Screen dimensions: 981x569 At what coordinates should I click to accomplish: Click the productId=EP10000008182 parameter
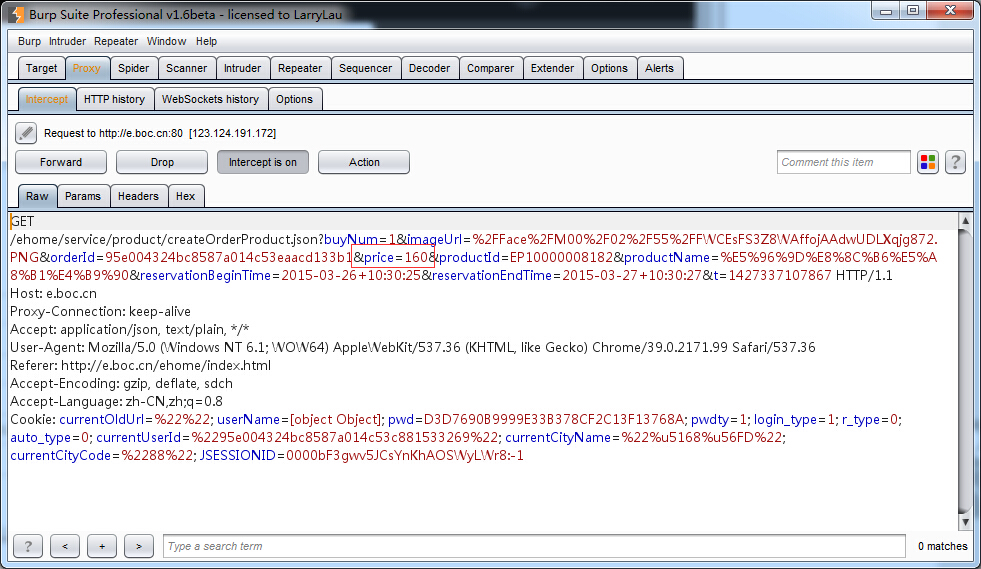(x=526, y=257)
